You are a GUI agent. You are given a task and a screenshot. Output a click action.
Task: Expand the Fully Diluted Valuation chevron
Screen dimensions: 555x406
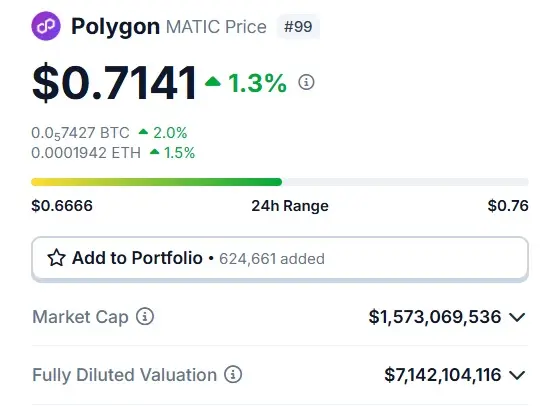coord(517,375)
